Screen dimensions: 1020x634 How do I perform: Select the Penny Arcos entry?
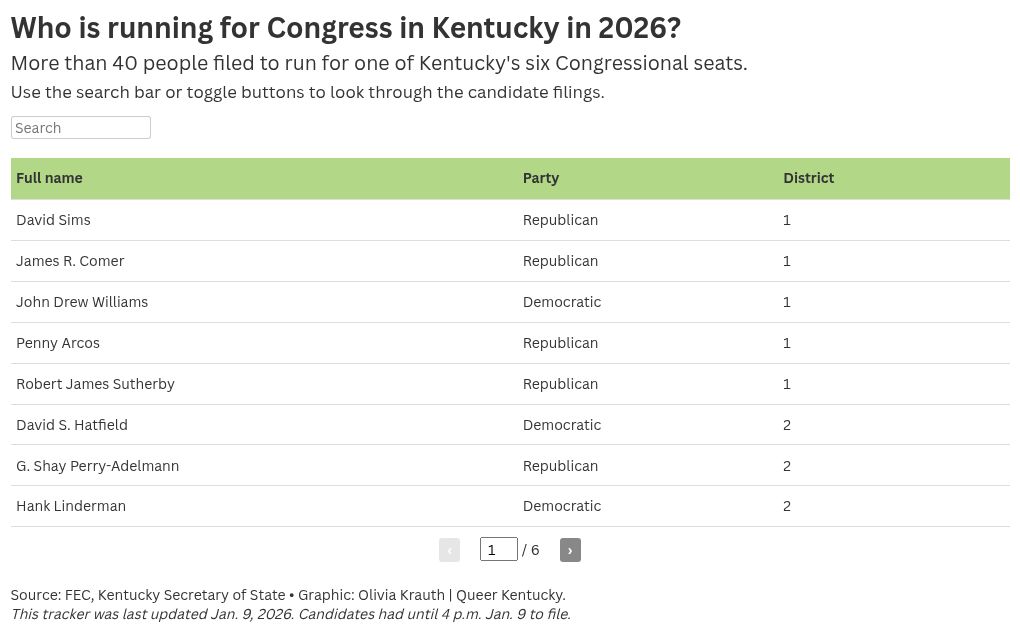coord(510,343)
